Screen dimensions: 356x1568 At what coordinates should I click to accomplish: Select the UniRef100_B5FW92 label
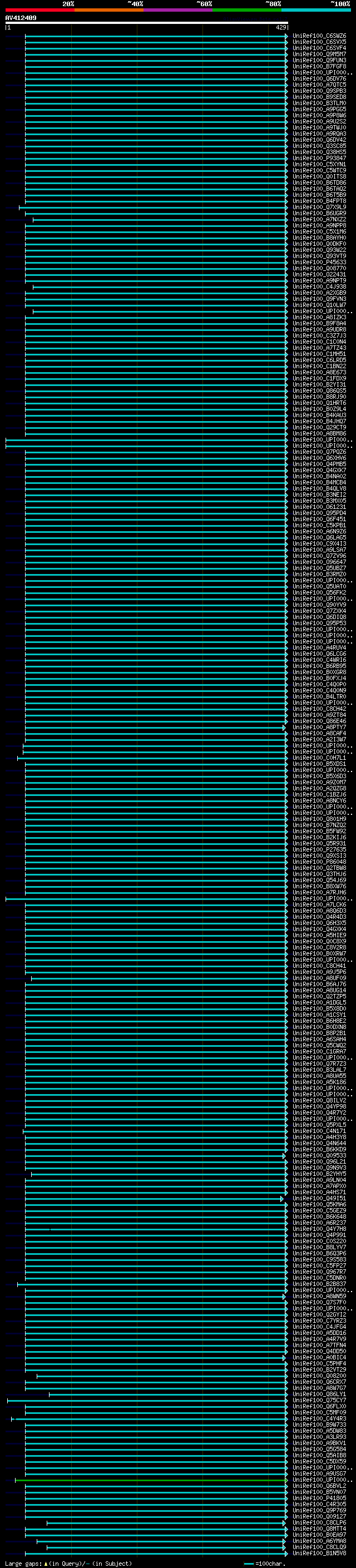pyautogui.click(x=319, y=832)
